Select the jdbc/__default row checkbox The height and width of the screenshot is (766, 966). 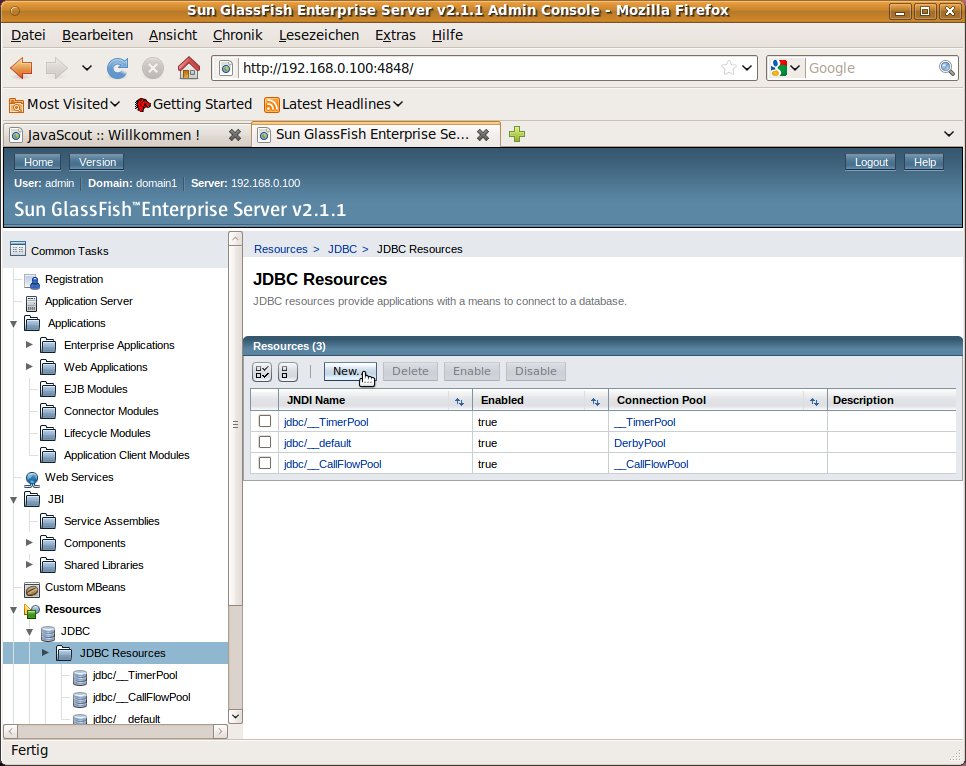[265, 443]
